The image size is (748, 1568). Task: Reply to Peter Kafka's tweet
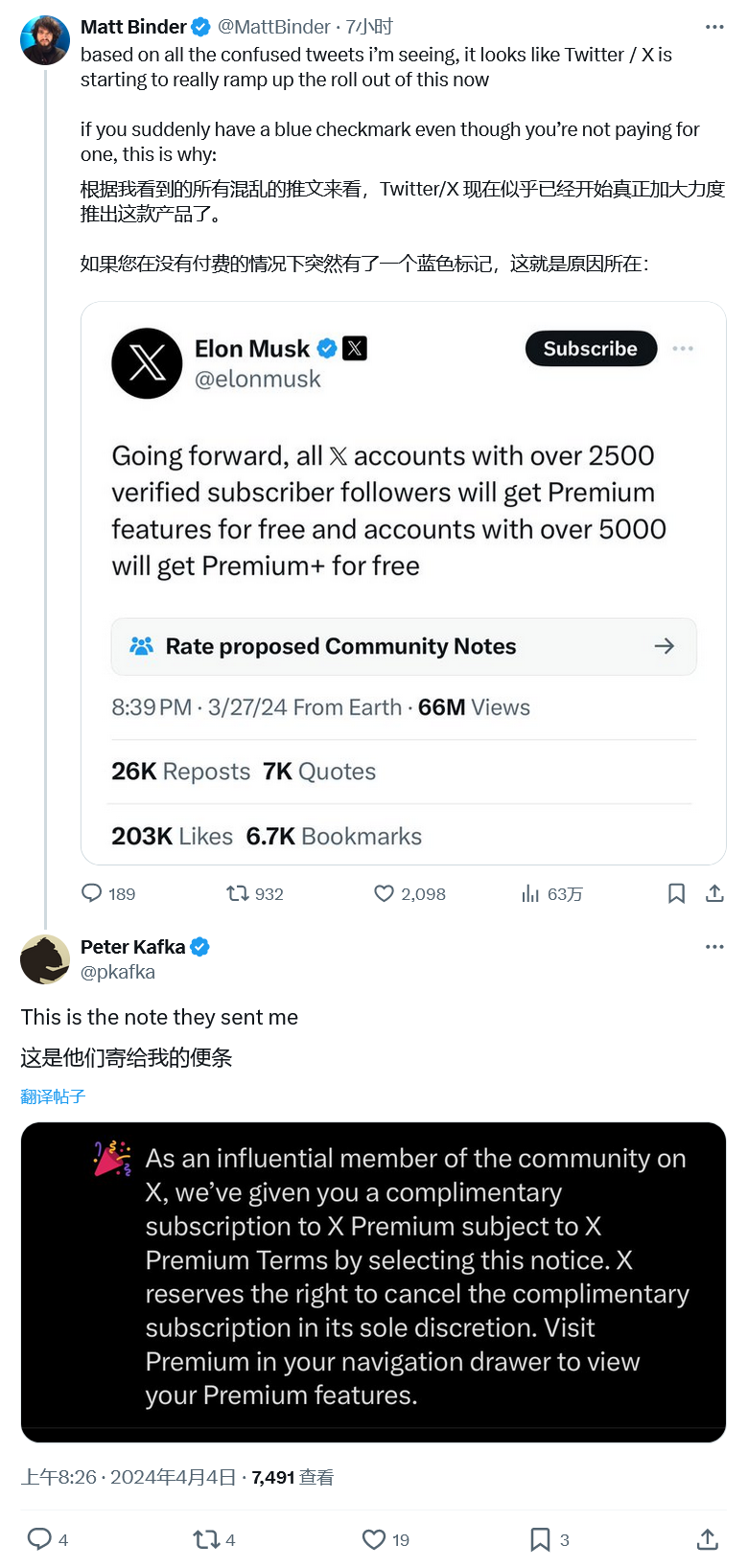pos(39,1539)
